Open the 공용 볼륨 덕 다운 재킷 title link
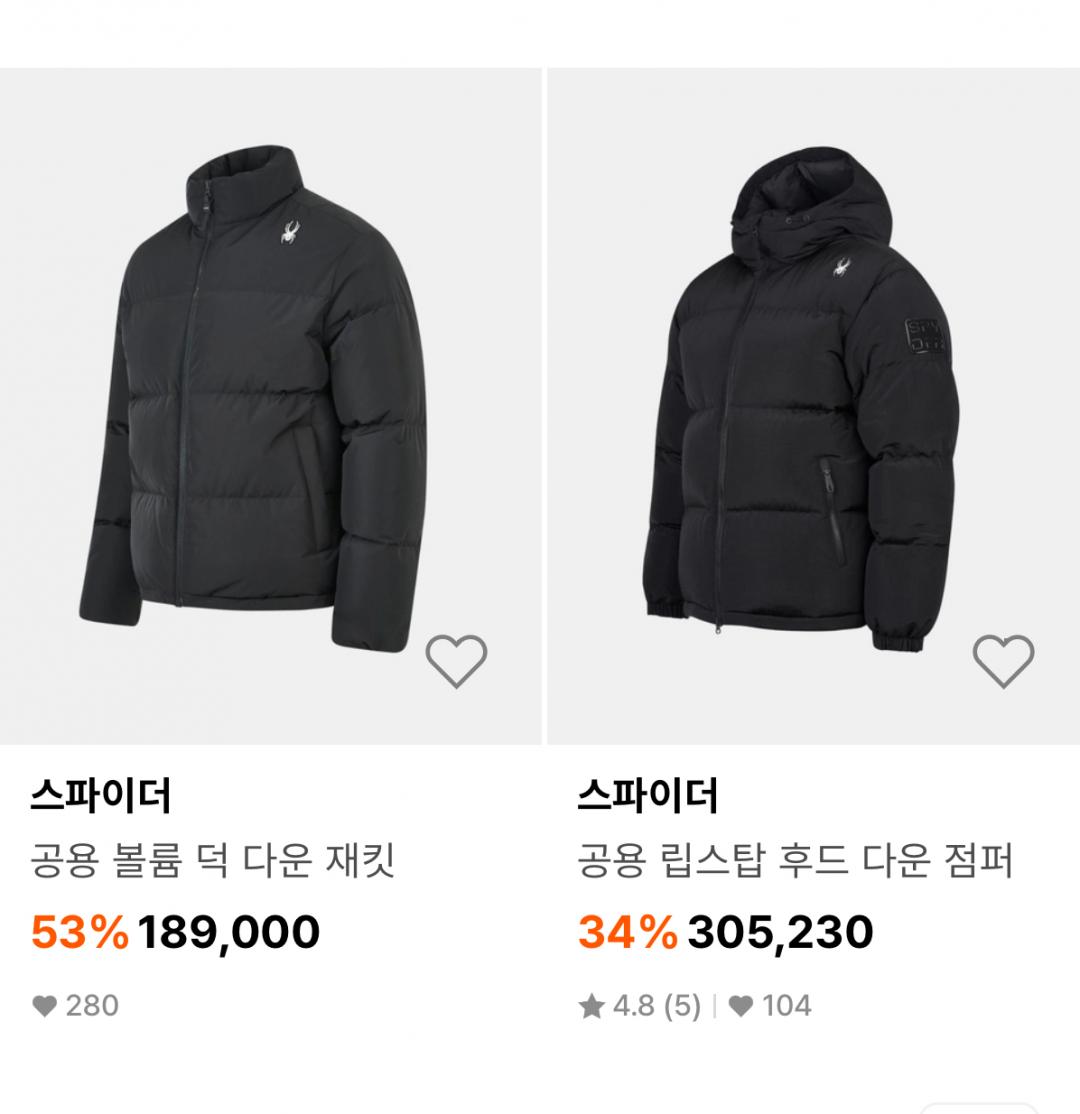 point(213,861)
